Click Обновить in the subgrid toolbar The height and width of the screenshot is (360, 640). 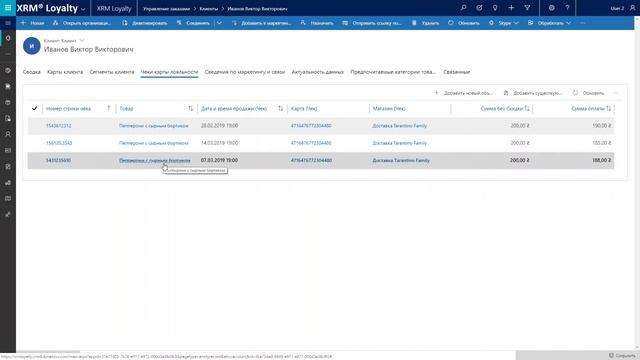(x=588, y=93)
